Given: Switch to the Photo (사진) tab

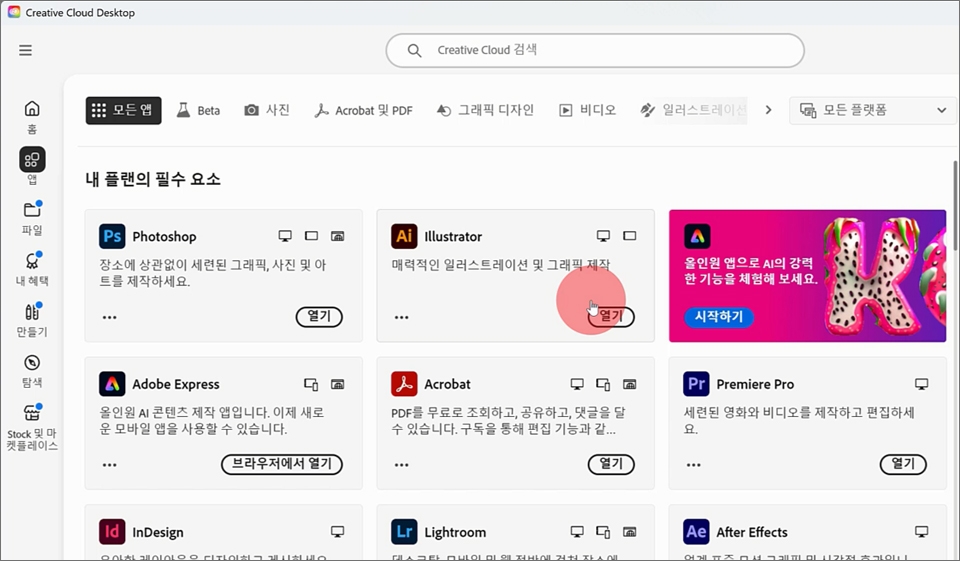Looking at the screenshot, I should coord(267,110).
